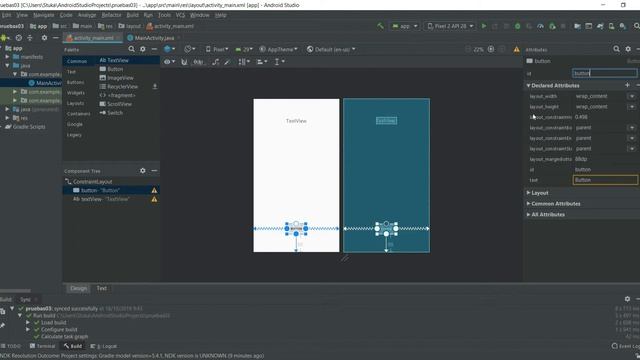Open design surface layers dropdown blue icon
Image resolution: width=640 pixels, height=360 pixels.
pyautogui.click(x=169, y=49)
